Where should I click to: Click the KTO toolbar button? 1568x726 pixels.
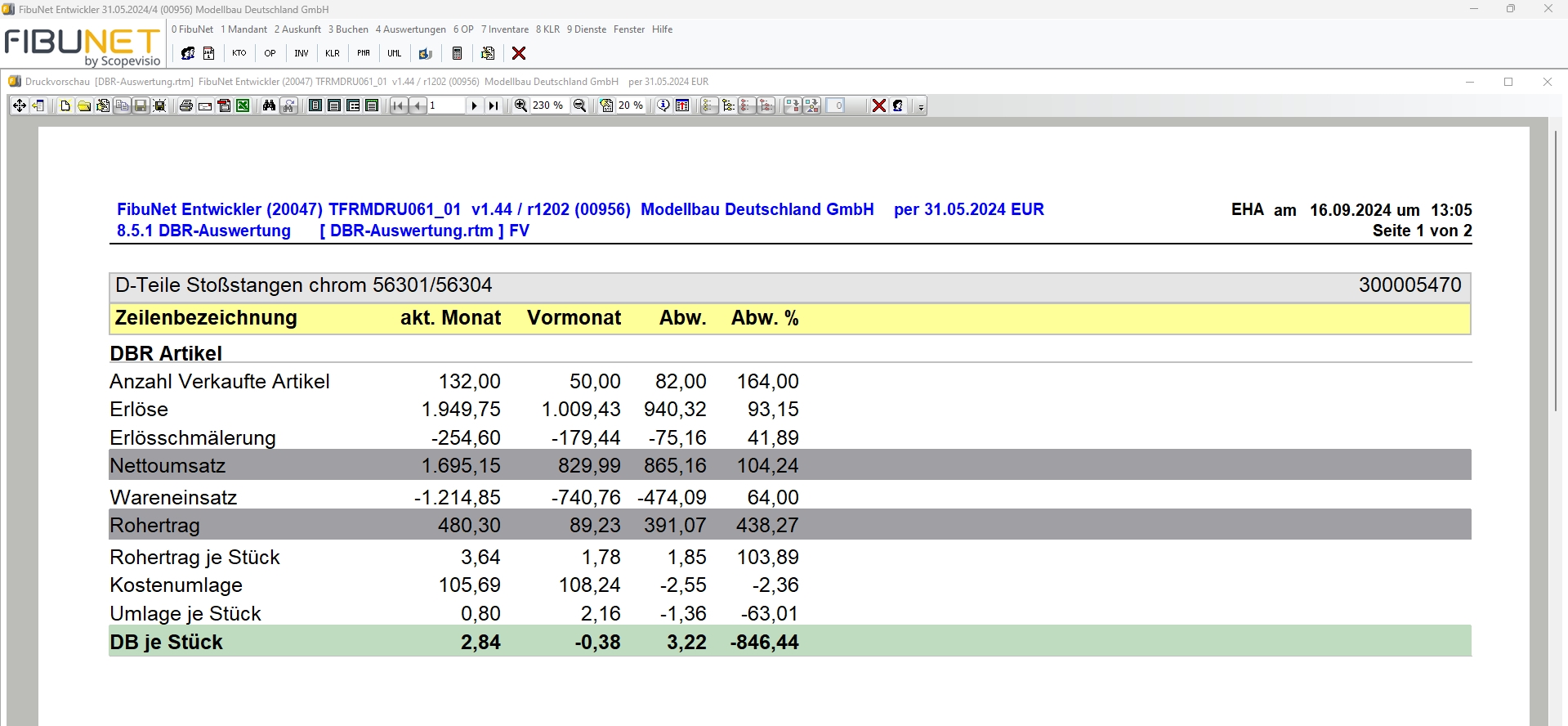(x=239, y=53)
